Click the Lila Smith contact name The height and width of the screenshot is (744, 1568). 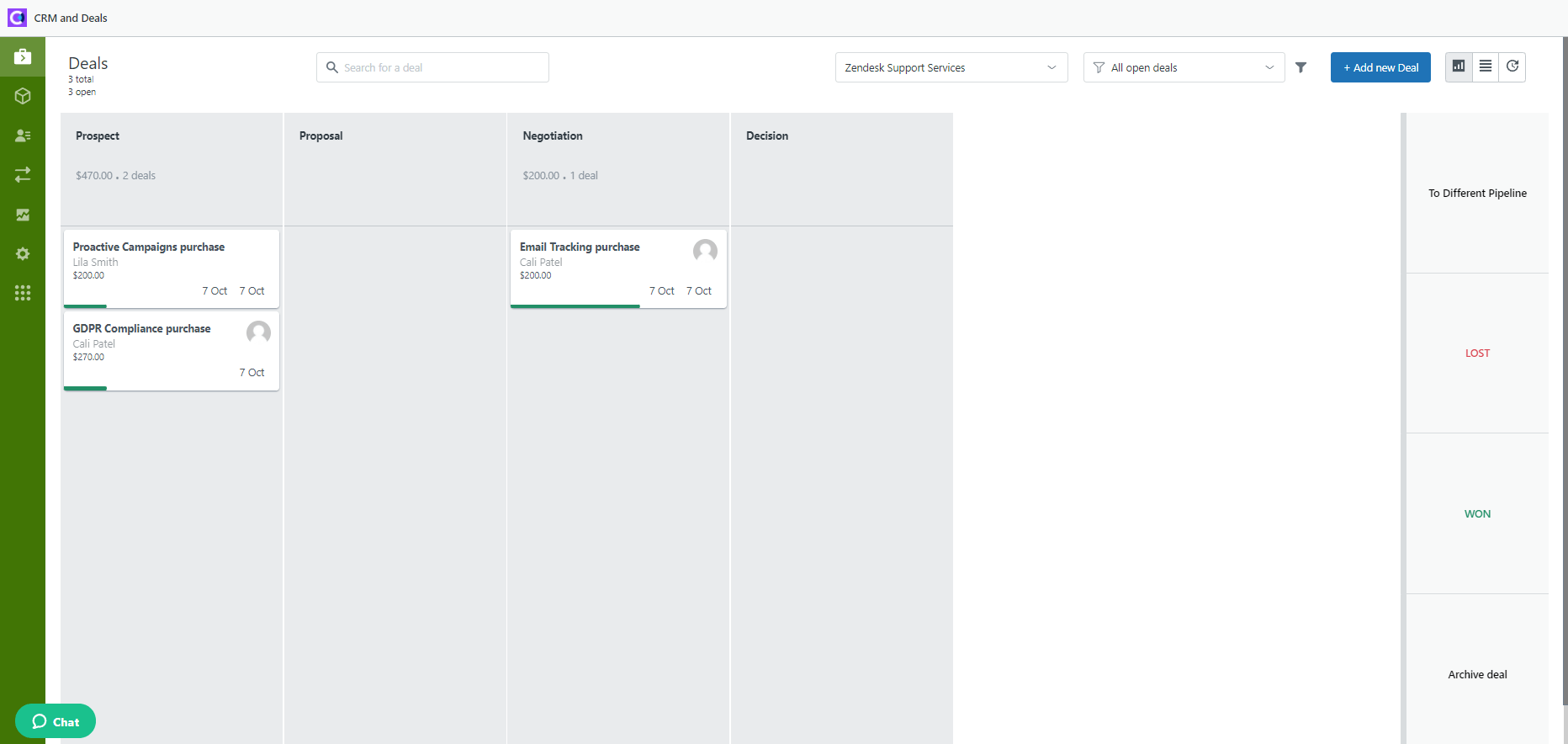(x=95, y=263)
